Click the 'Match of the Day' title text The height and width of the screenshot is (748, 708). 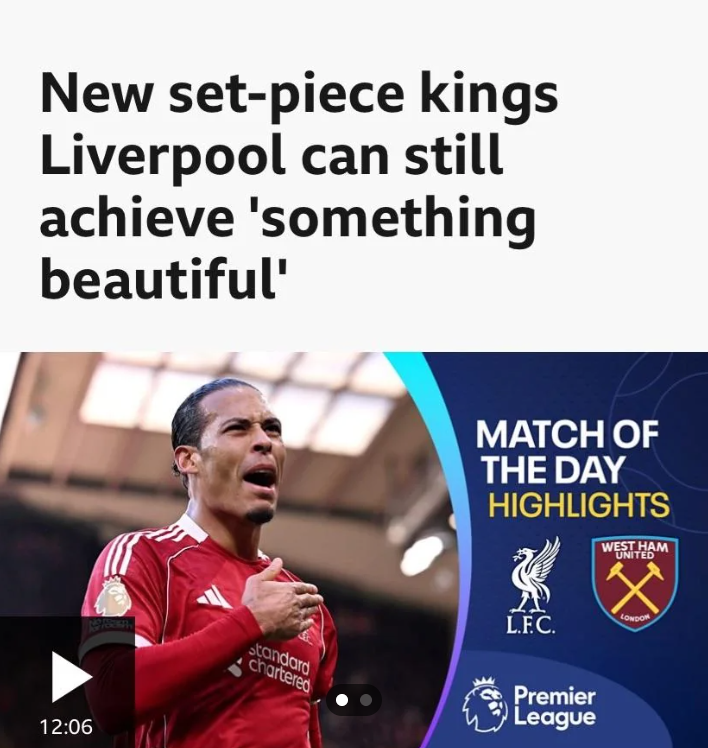pyautogui.click(x=567, y=451)
